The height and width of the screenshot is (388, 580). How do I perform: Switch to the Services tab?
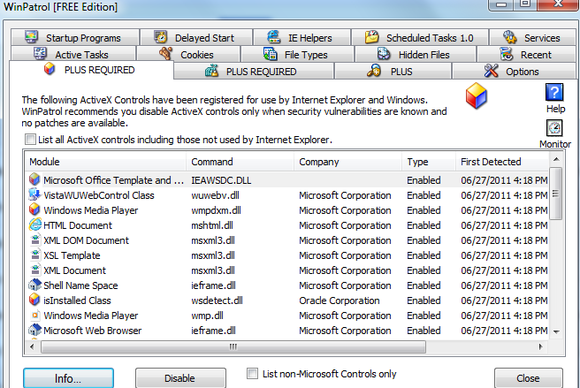(533, 37)
